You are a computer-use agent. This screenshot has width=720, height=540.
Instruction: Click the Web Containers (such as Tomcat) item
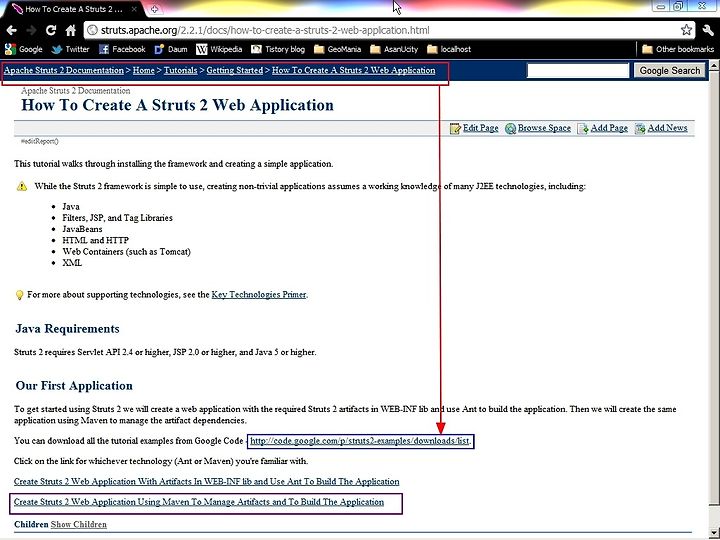point(126,252)
